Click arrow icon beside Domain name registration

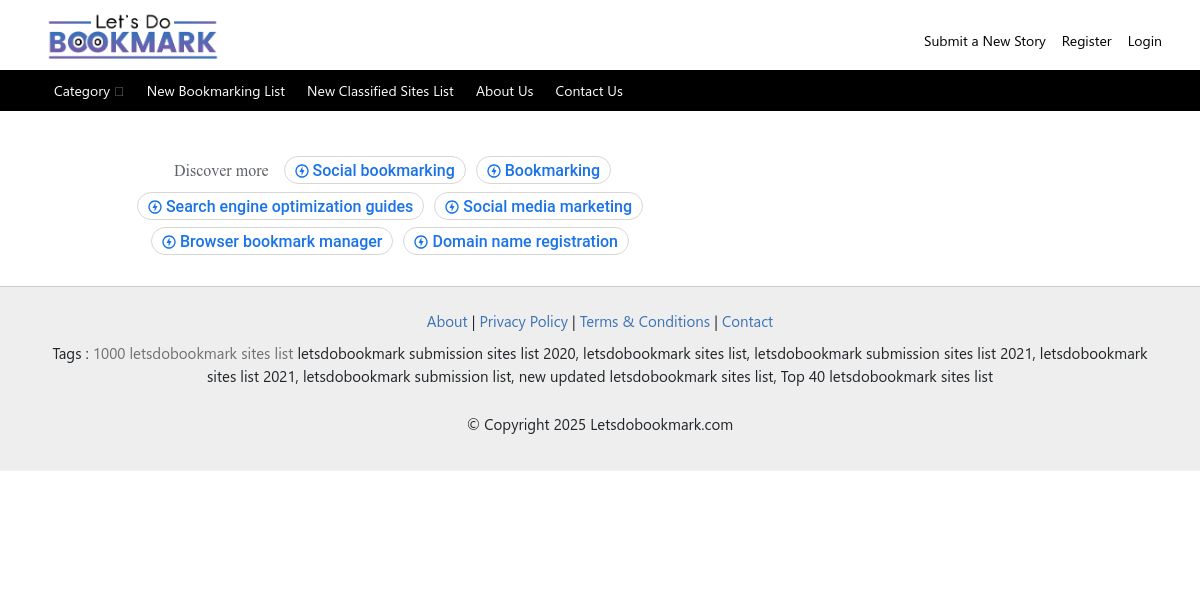(421, 242)
